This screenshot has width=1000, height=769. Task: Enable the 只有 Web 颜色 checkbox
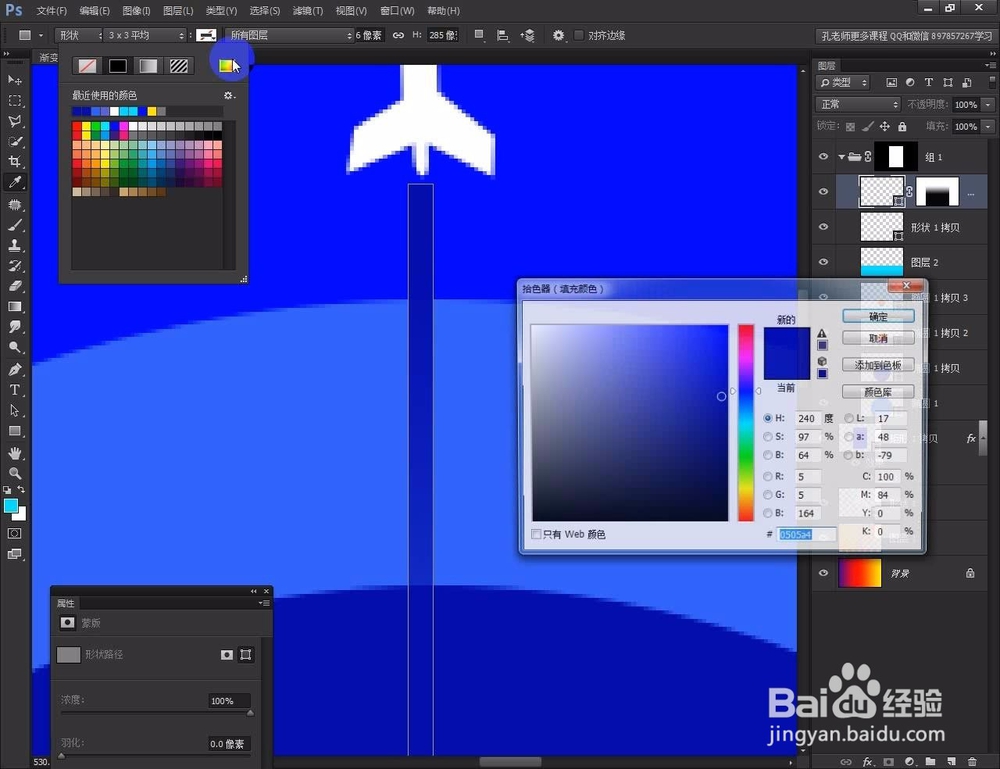pos(536,534)
